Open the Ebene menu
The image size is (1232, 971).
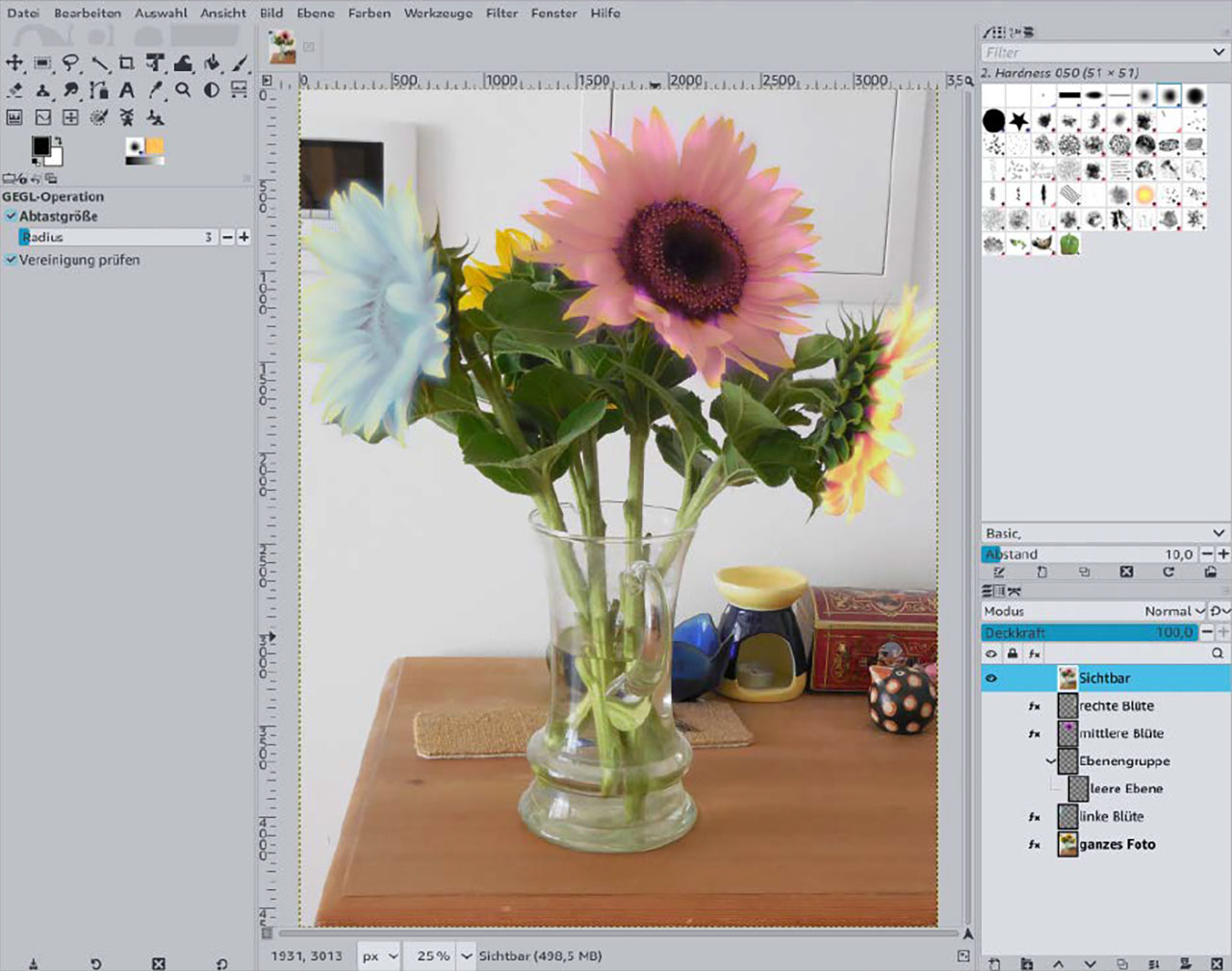pyautogui.click(x=316, y=13)
